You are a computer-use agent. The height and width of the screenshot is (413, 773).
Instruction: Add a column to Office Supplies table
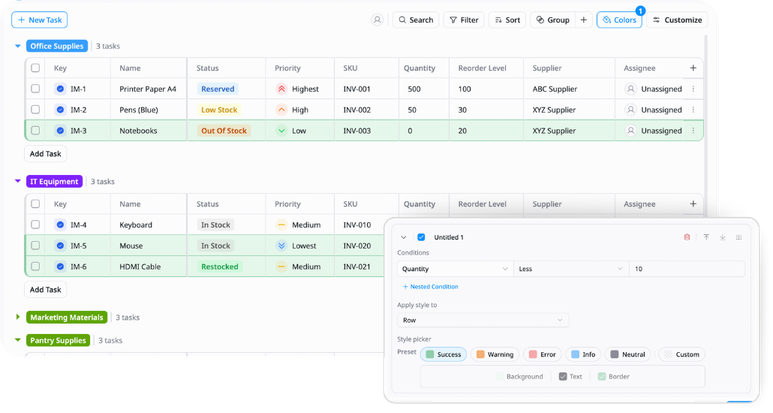tap(693, 68)
